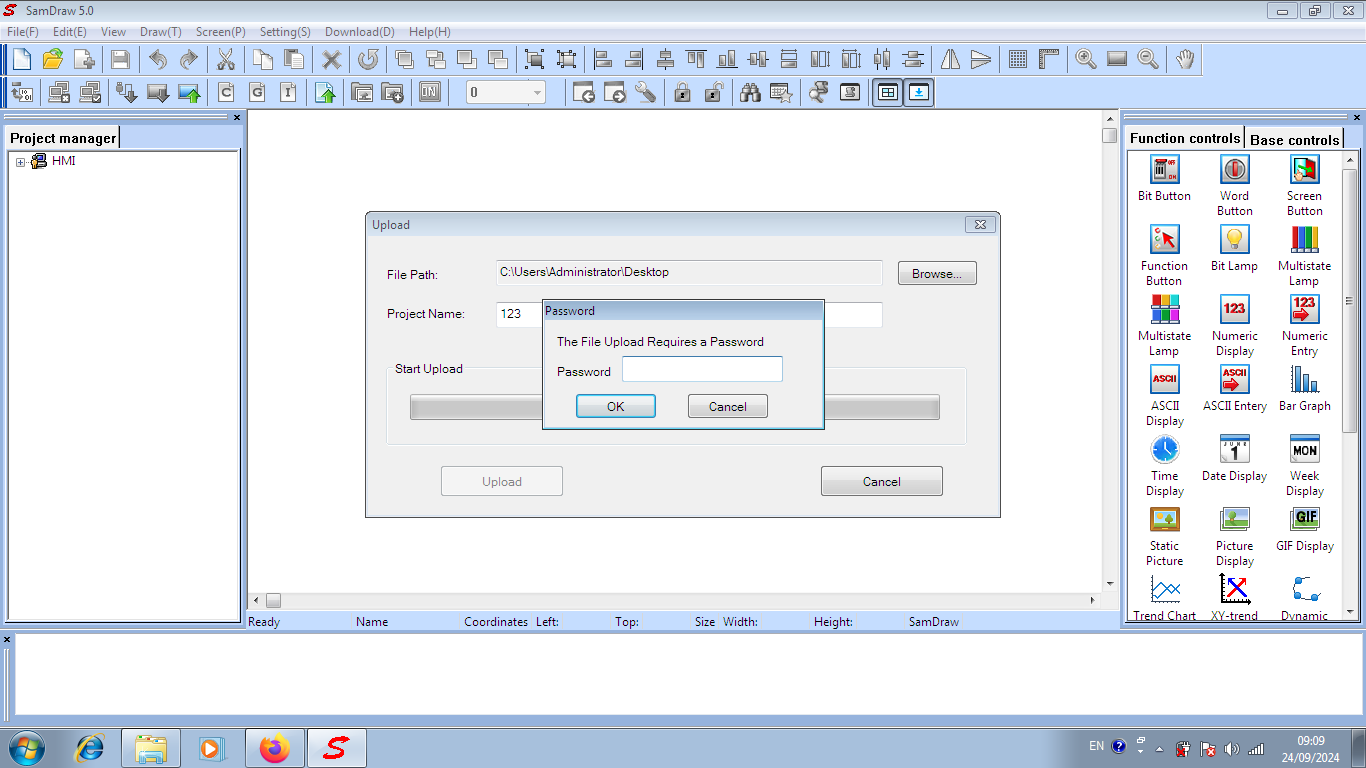Cancel the Password dialog
This screenshot has height=768, width=1366.
click(x=728, y=406)
